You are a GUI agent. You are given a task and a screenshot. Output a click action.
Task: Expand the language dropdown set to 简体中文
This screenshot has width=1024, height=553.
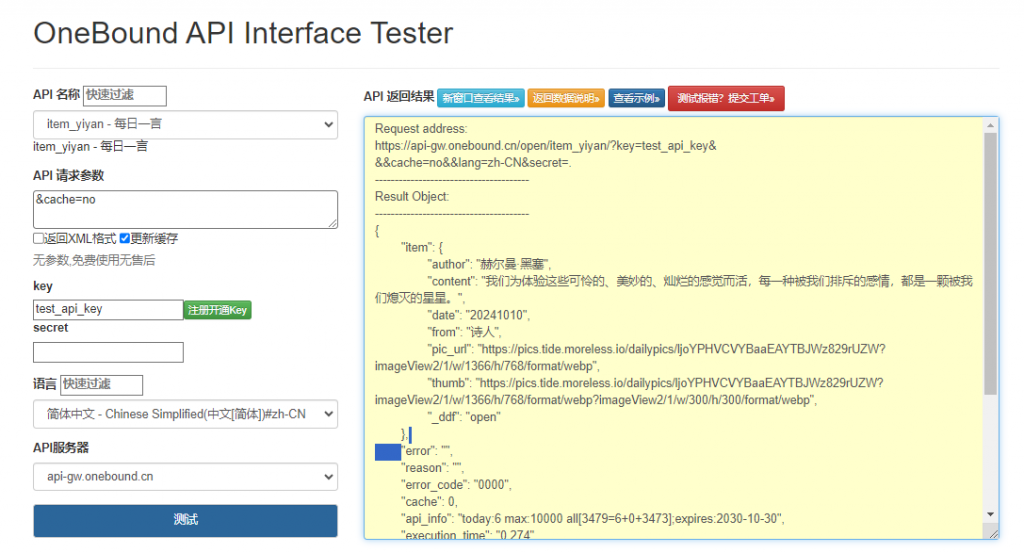coord(185,414)
